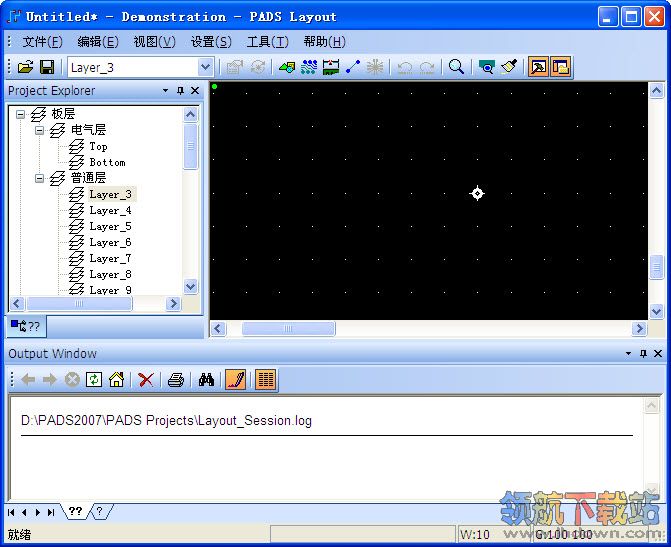Image resolution: width=671 pixels, height=547 pixels.
Task: Close the Project Explorer panel
Action: point(195,90)
